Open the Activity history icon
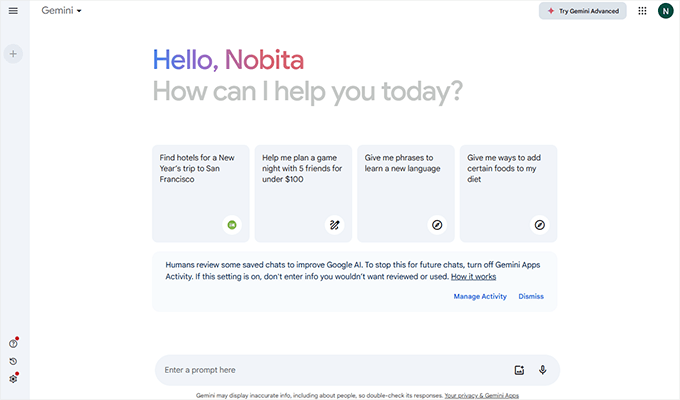Screen dimensions: 680x400 13,361
